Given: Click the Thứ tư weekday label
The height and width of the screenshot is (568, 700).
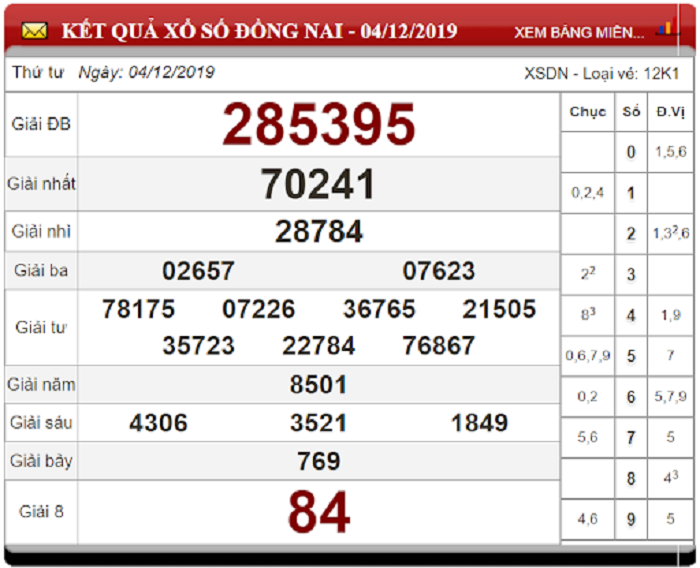Looking at the screenshot, I should click(38, 72).
